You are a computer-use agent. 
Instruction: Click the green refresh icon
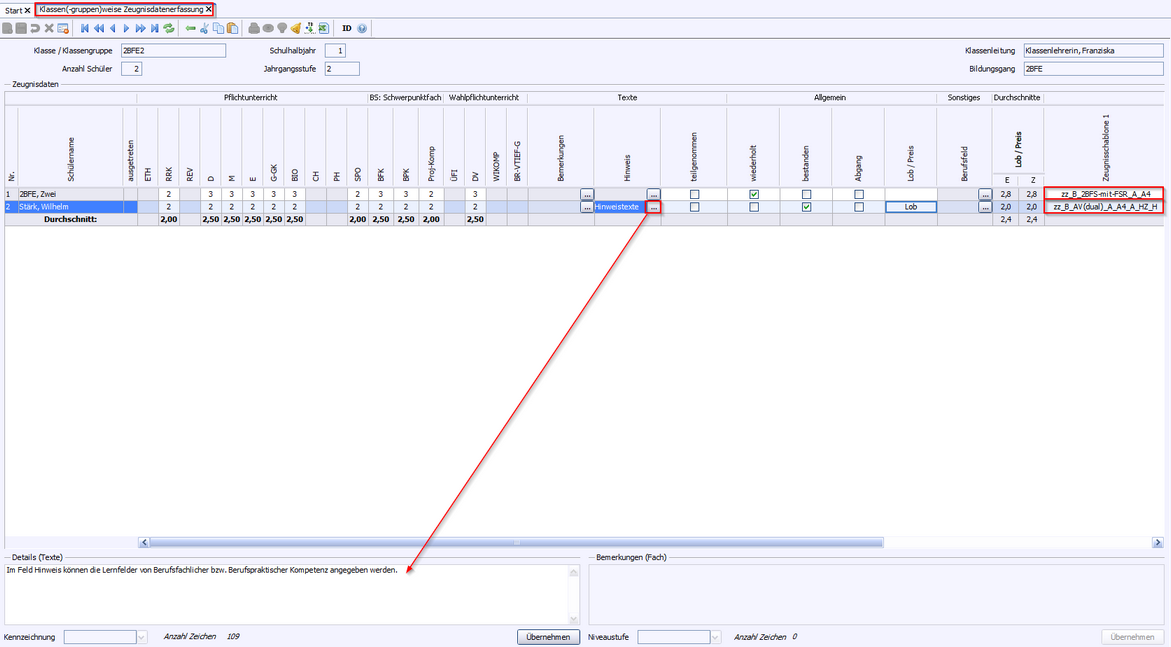tap(169, 29)
